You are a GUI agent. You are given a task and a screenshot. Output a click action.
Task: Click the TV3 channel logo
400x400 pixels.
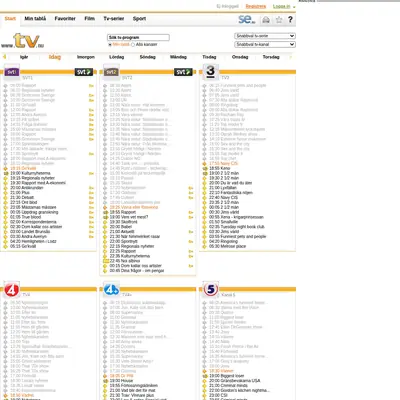coord(211,72)
